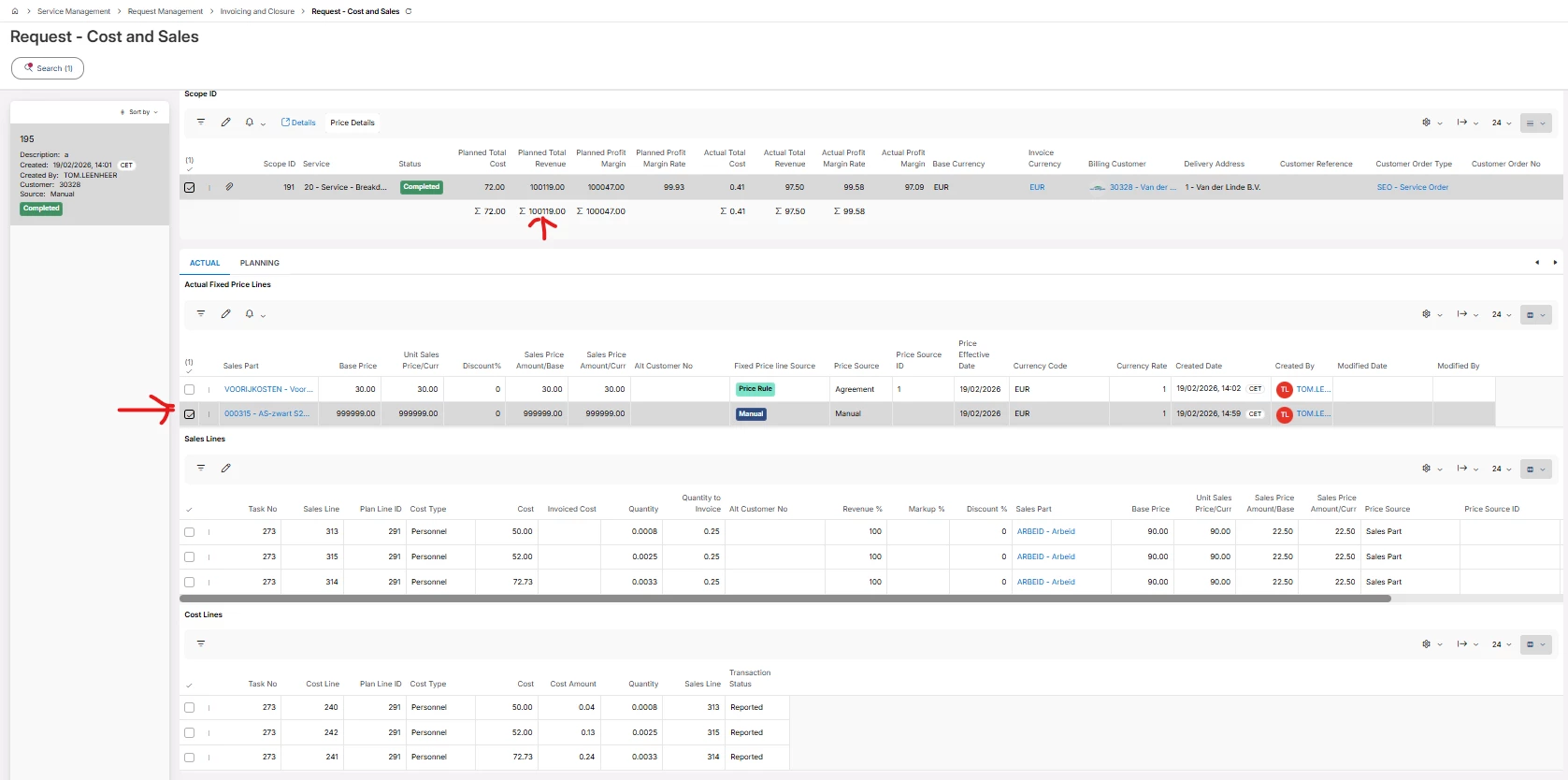Uncheck the scope 191 row checkbox

(x=190, y=187)
